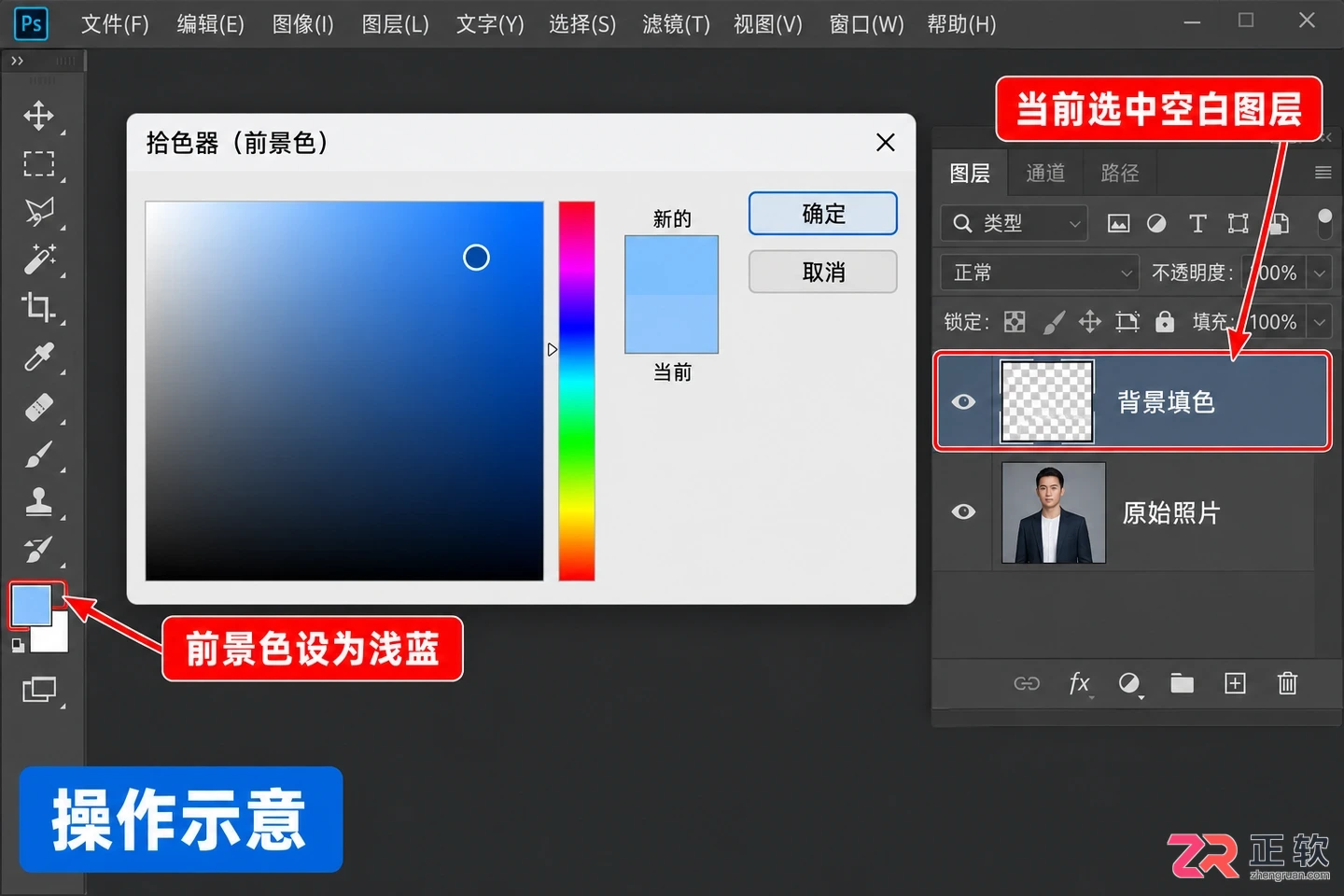Lock artboard nesting icon
The image size is (1344, 896).
(x=1127, y=322)
